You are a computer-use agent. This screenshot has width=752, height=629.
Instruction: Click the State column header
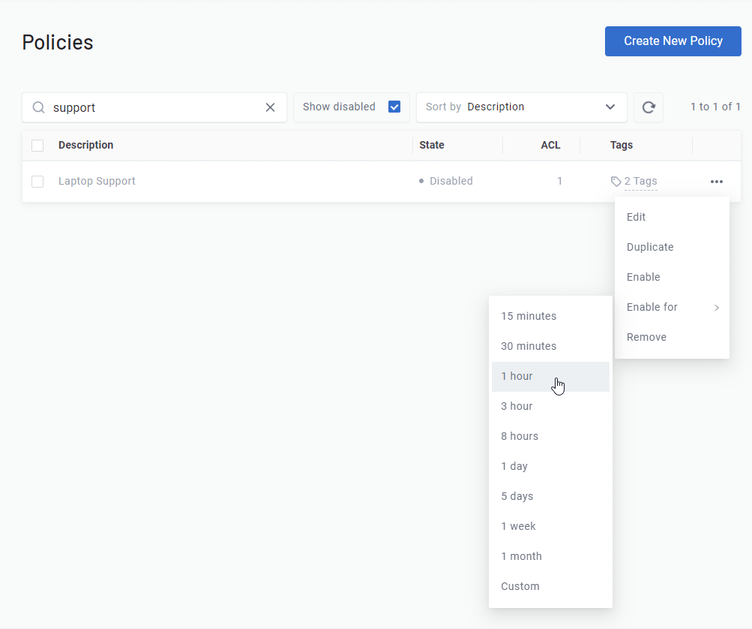tap(432, 145)
